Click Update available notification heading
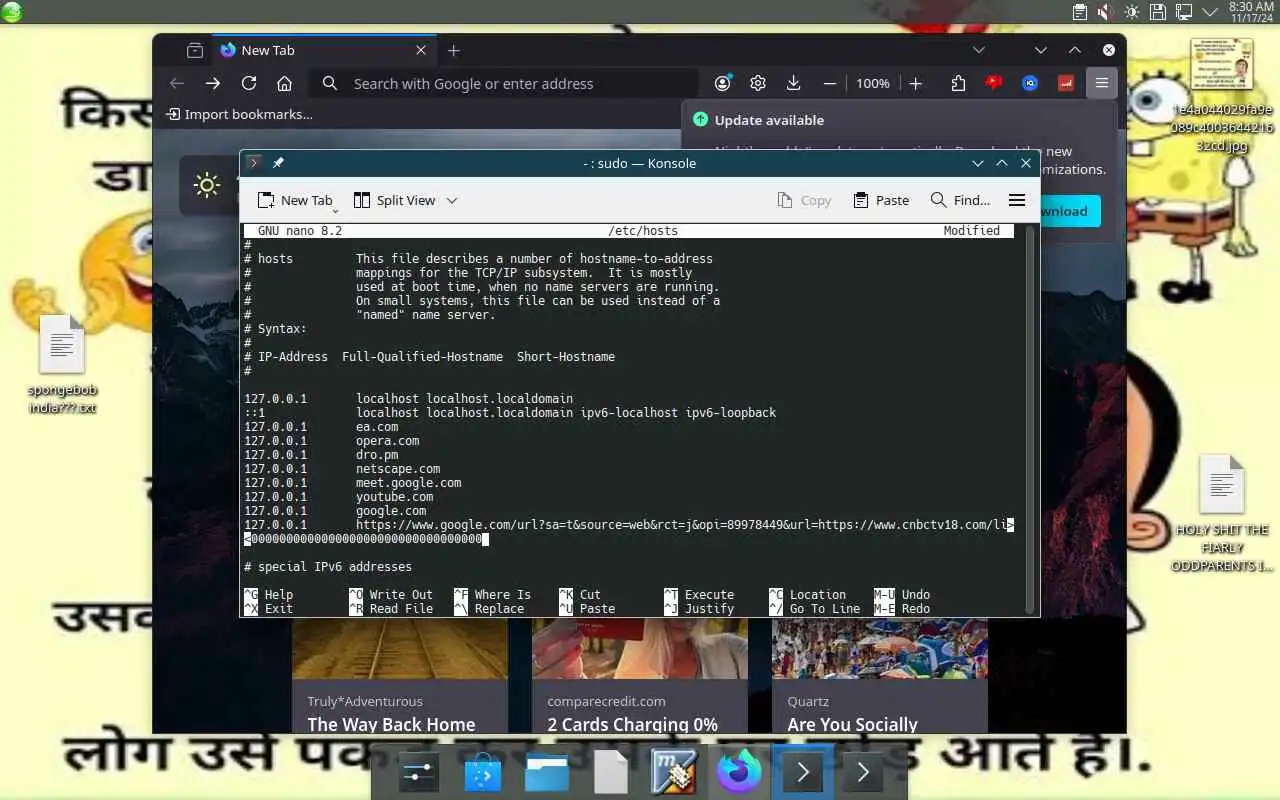This screenshot has width=1280, height=800. coord(769,120)
